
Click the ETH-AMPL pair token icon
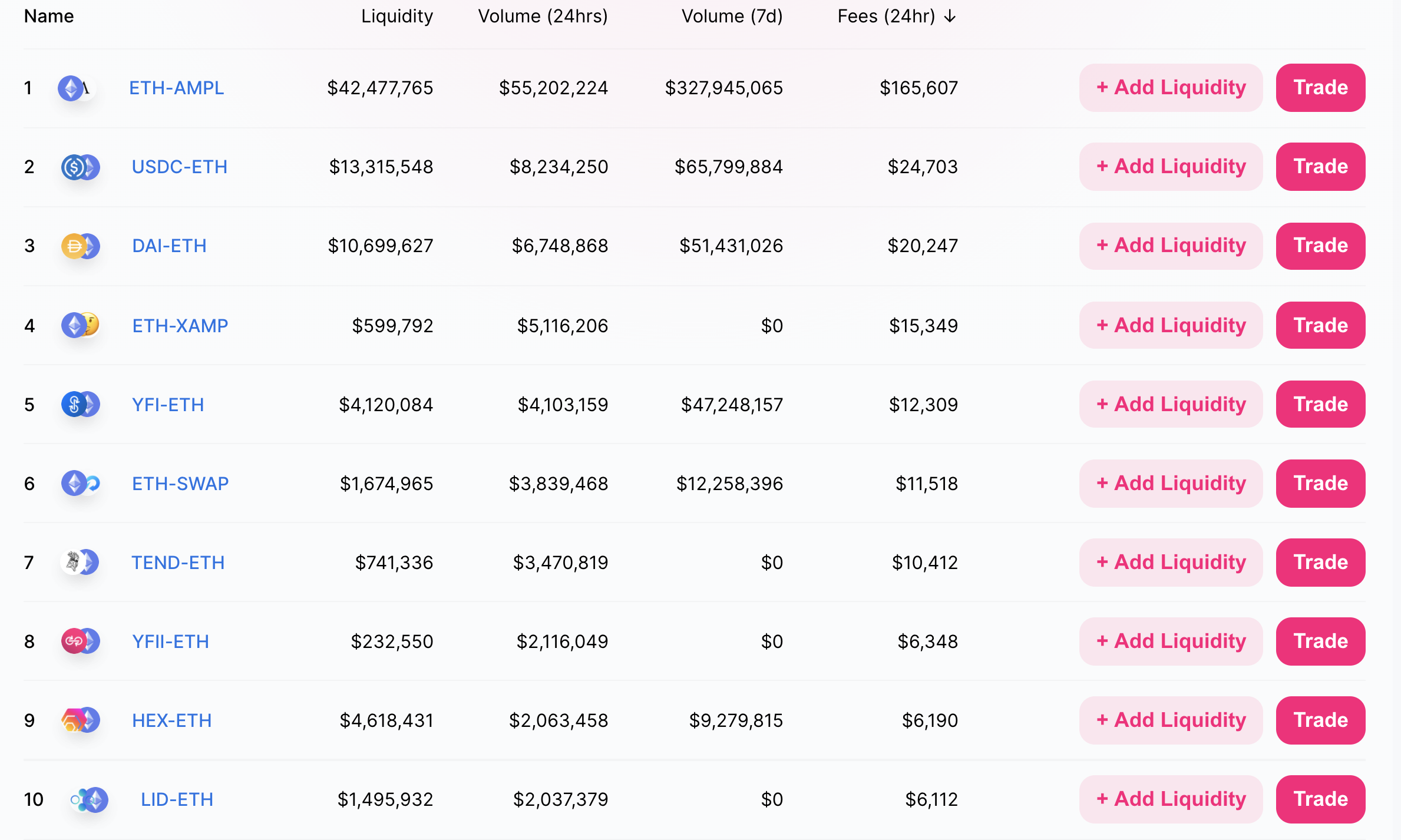(77, 88)
